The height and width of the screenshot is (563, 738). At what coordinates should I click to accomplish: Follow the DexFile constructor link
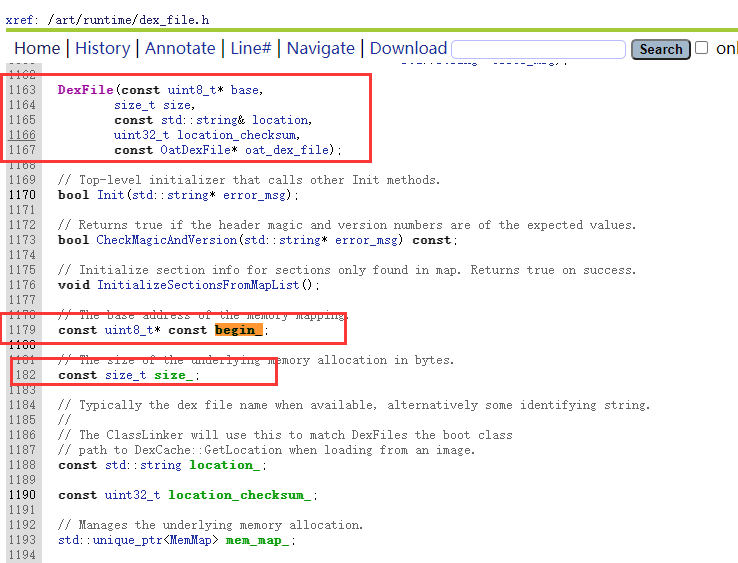[85, 90]
